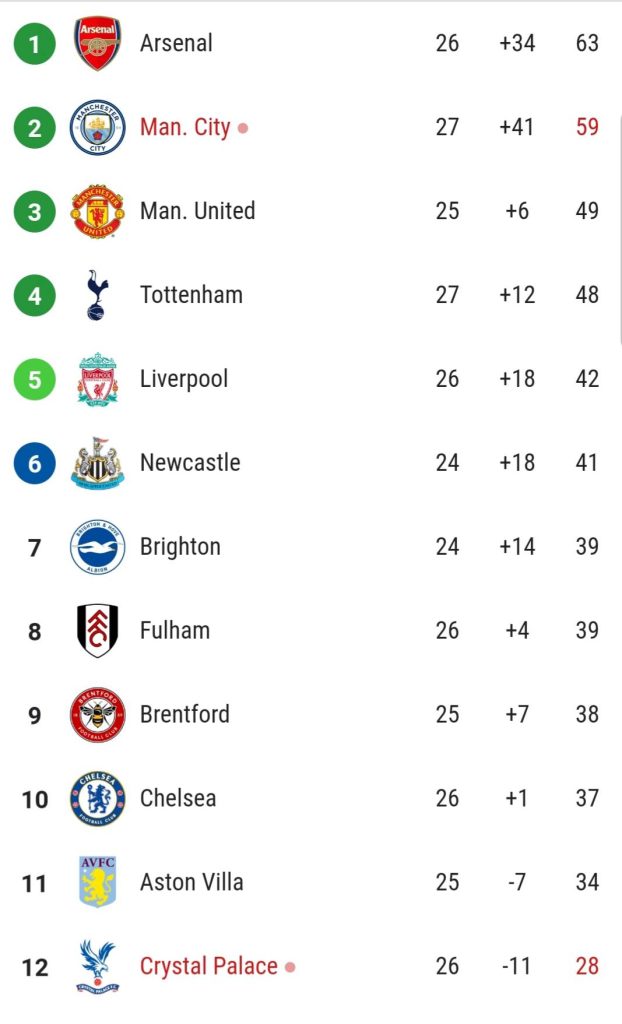
Task: Click the live dot next to Crystal Palace
Action: pyautogui.click(x=290, y=968)
